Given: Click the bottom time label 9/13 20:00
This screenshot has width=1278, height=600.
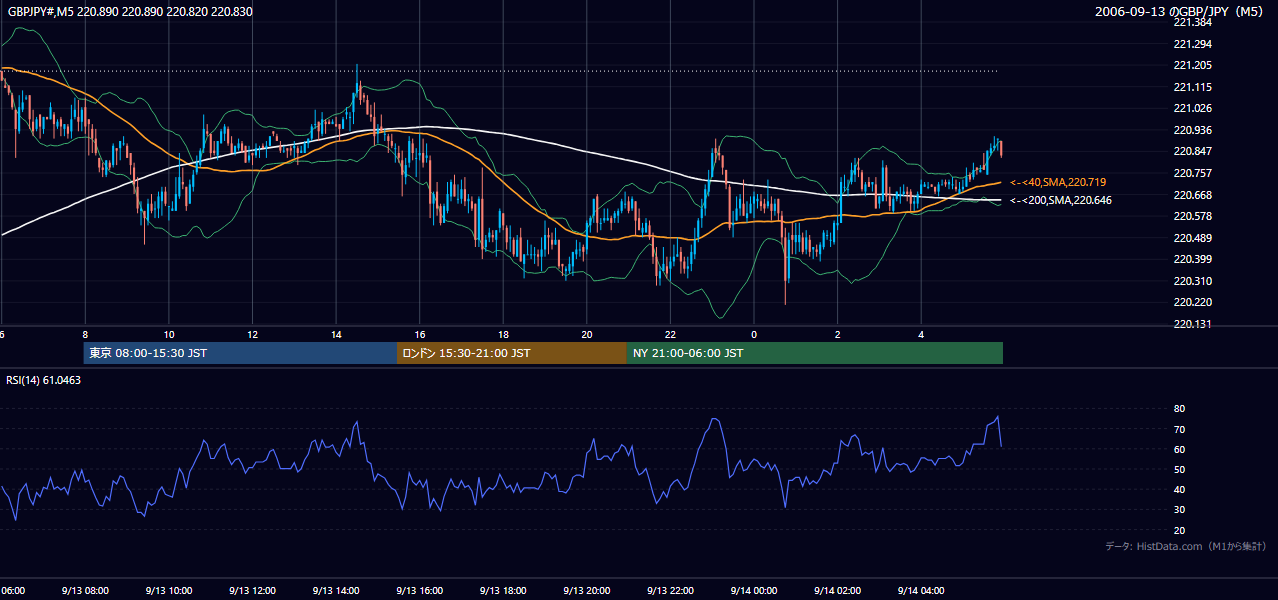Looking at the screenshot, I should [586, 591].
